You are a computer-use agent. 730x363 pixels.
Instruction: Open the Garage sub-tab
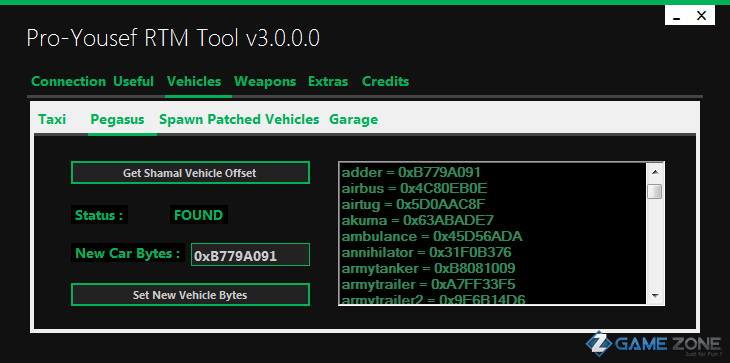pos(353,120)
